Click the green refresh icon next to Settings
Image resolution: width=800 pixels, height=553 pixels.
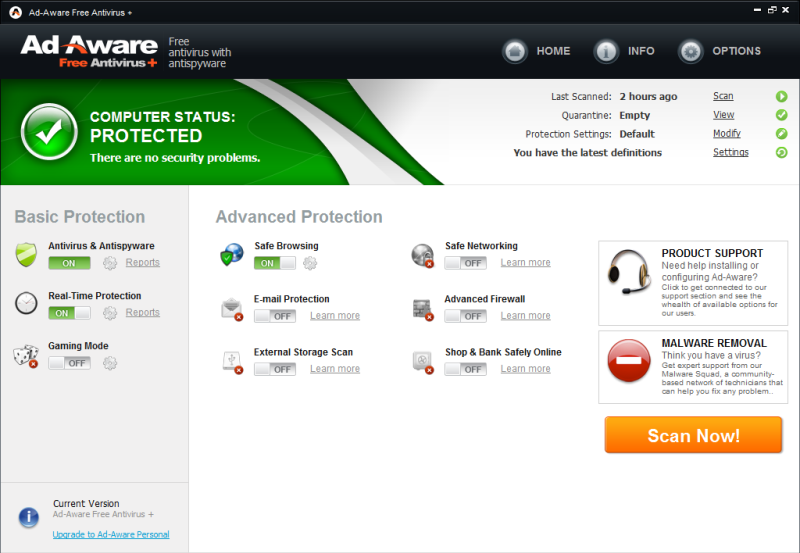[781, 152]
